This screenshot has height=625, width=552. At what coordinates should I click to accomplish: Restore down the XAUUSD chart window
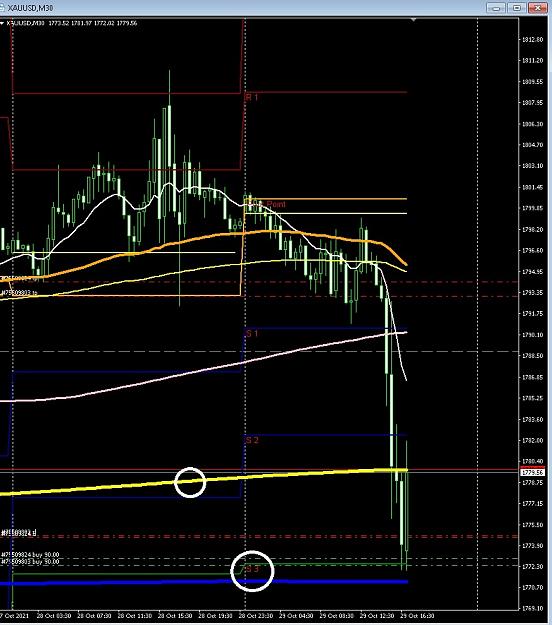(x=517, y=8)
